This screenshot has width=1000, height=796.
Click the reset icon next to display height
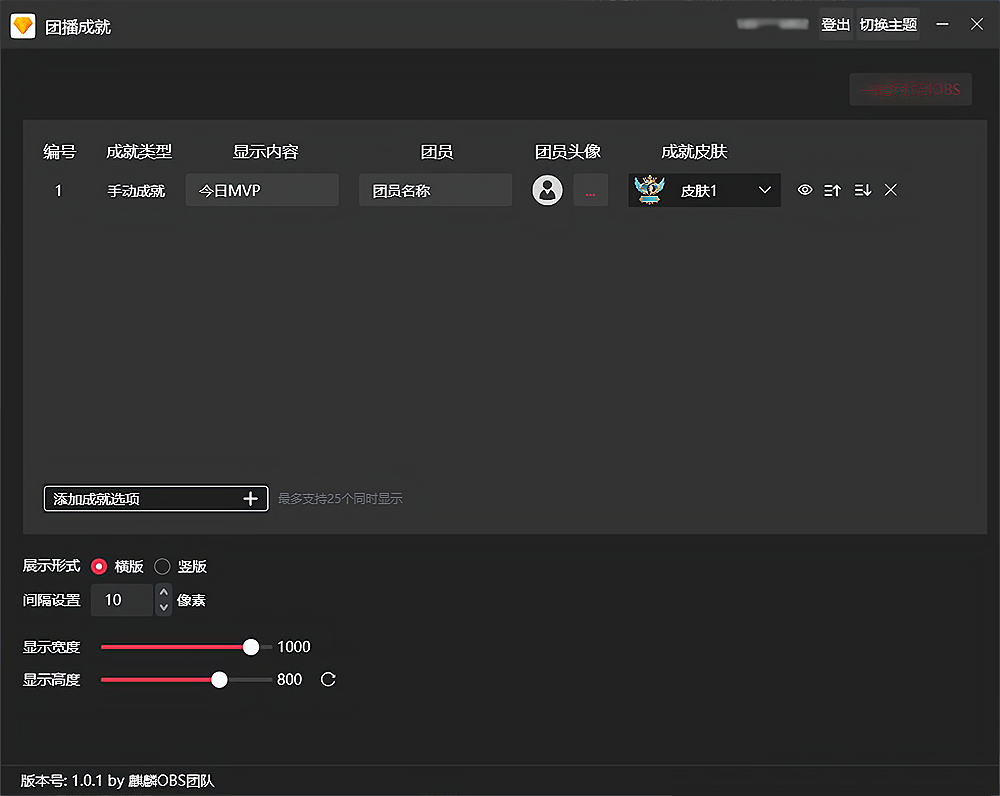[x=328, y=680]
